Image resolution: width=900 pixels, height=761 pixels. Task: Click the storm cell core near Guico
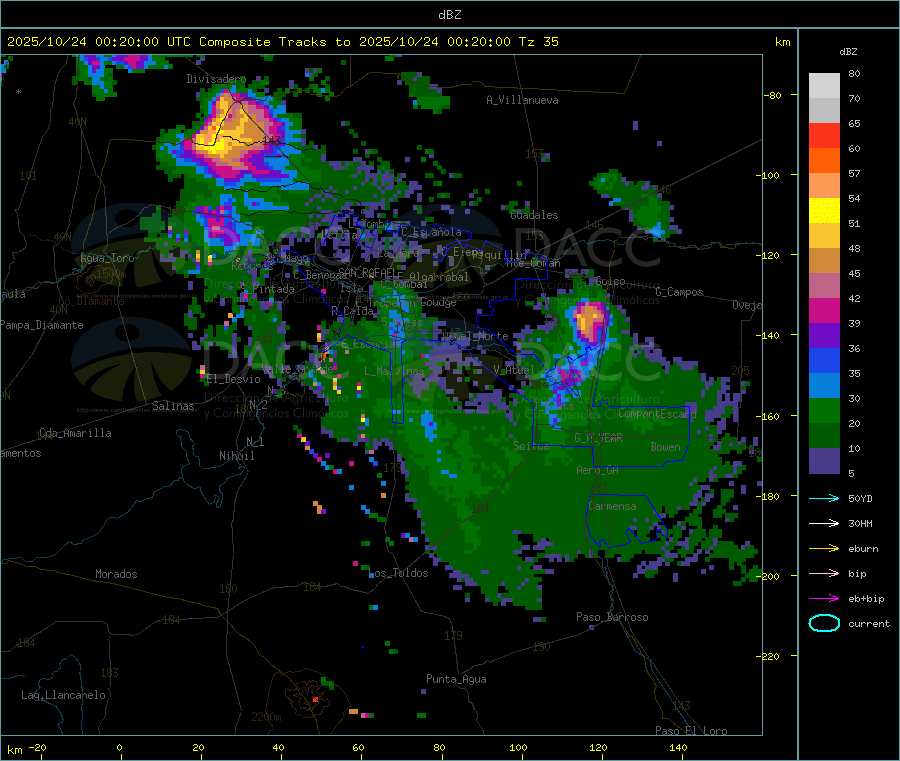pyautogui.click(x=588, y=320)
